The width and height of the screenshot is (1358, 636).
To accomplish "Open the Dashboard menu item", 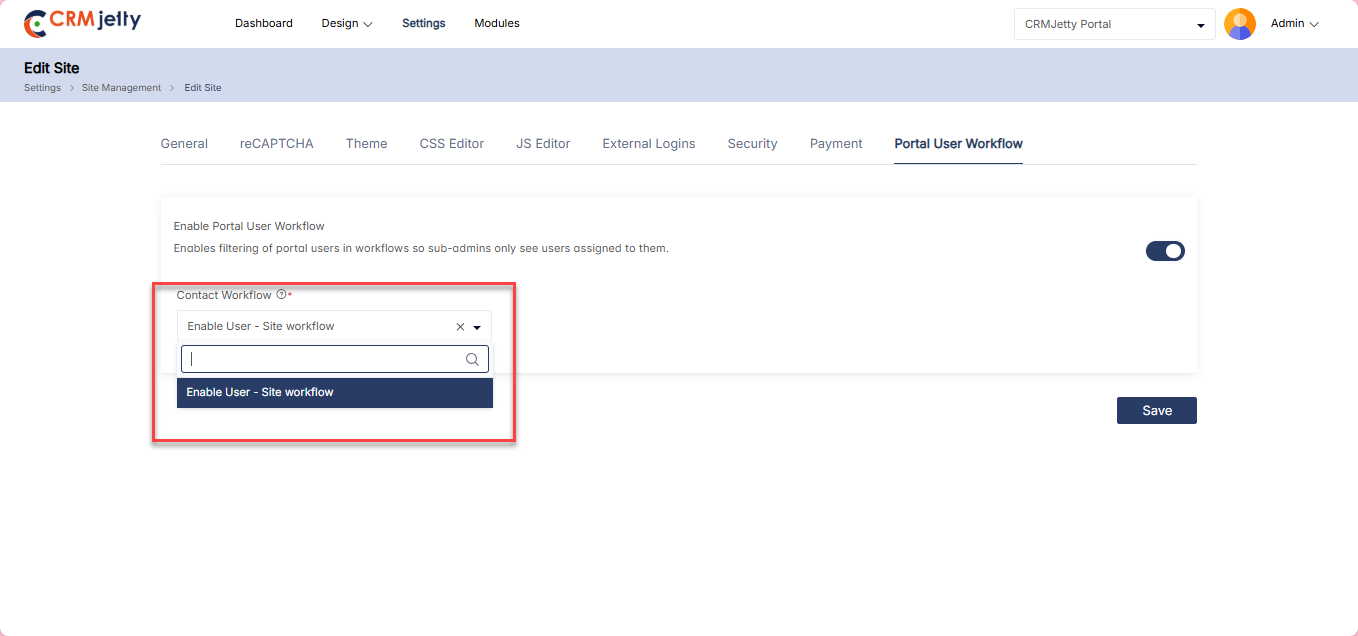I will click(264, 23).
